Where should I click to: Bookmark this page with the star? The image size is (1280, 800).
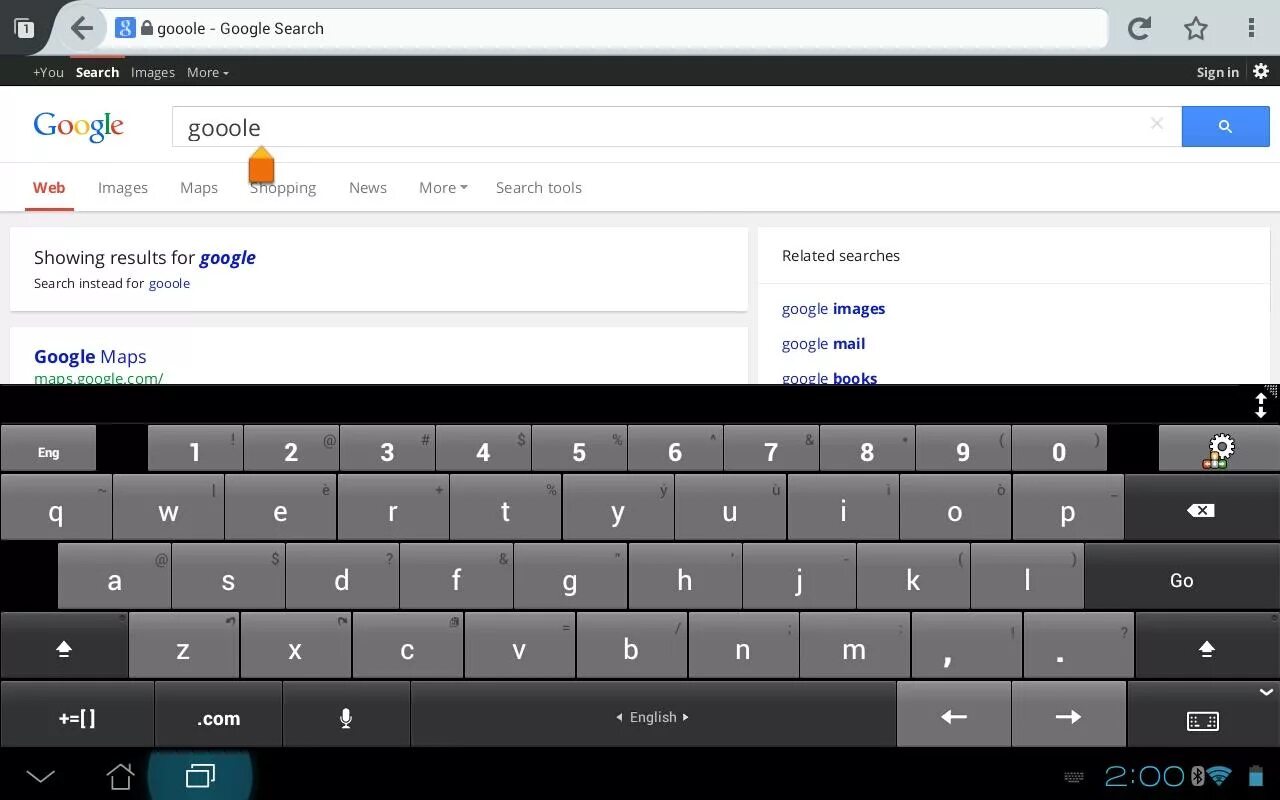tap(1196, 28)
